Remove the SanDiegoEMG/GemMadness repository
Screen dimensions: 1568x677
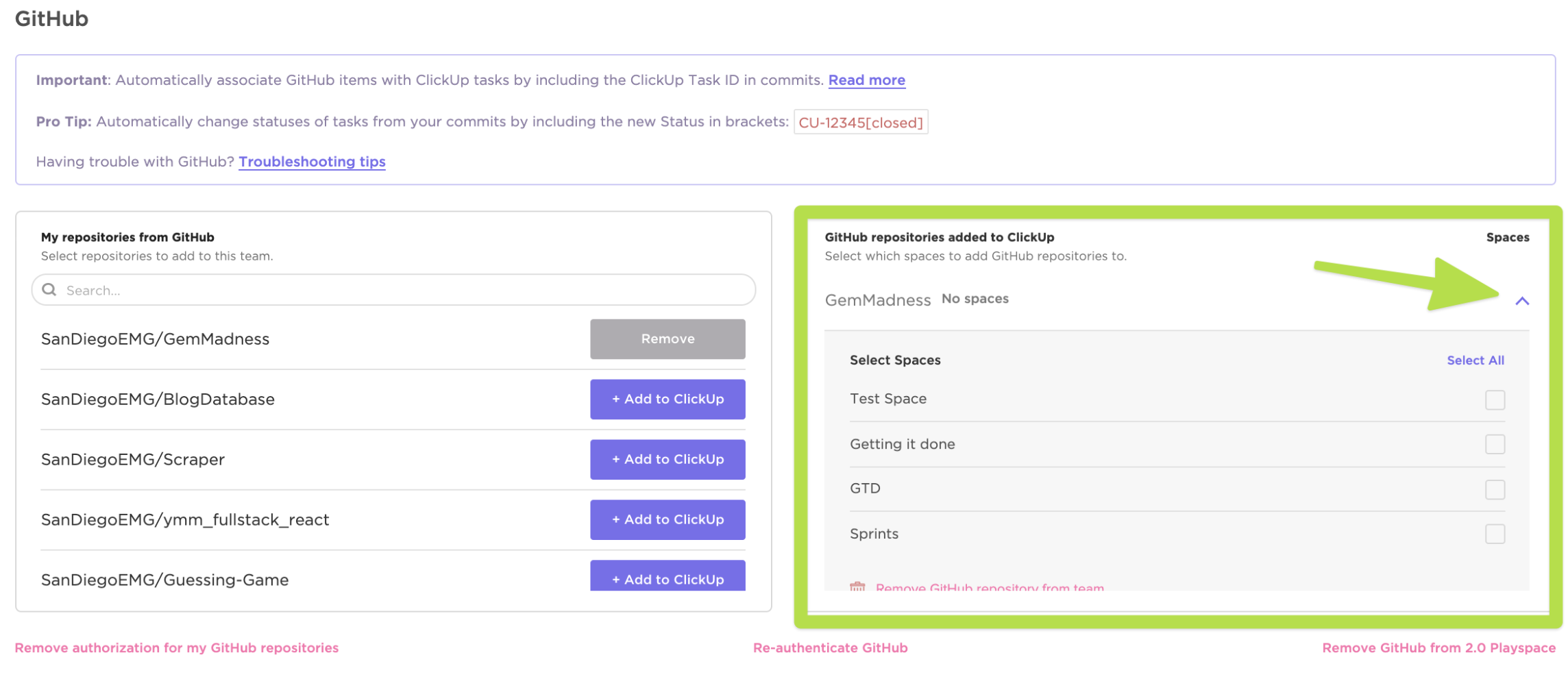point(667,339)
